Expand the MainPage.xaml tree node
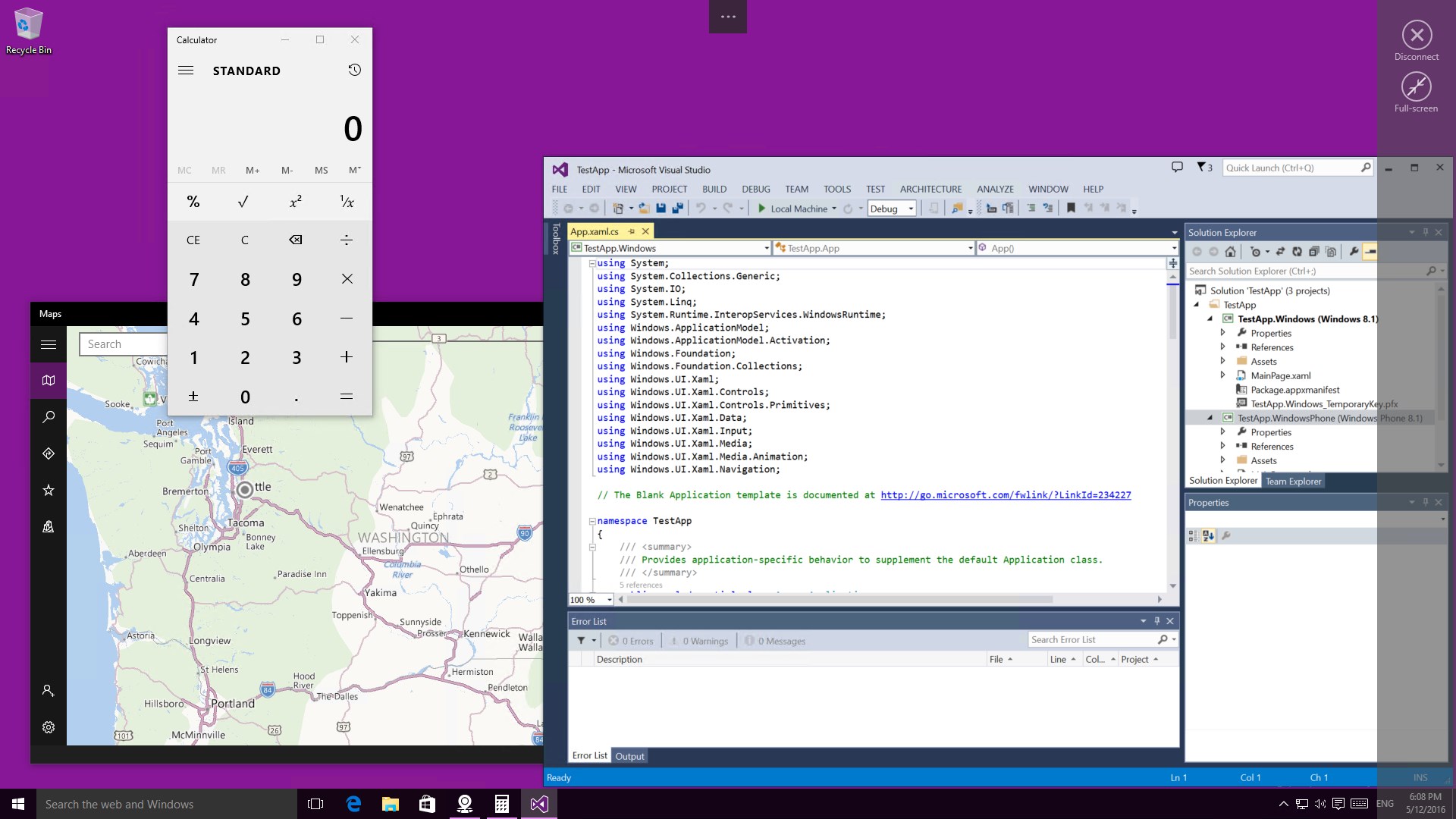 click(x=1222, y=375)
